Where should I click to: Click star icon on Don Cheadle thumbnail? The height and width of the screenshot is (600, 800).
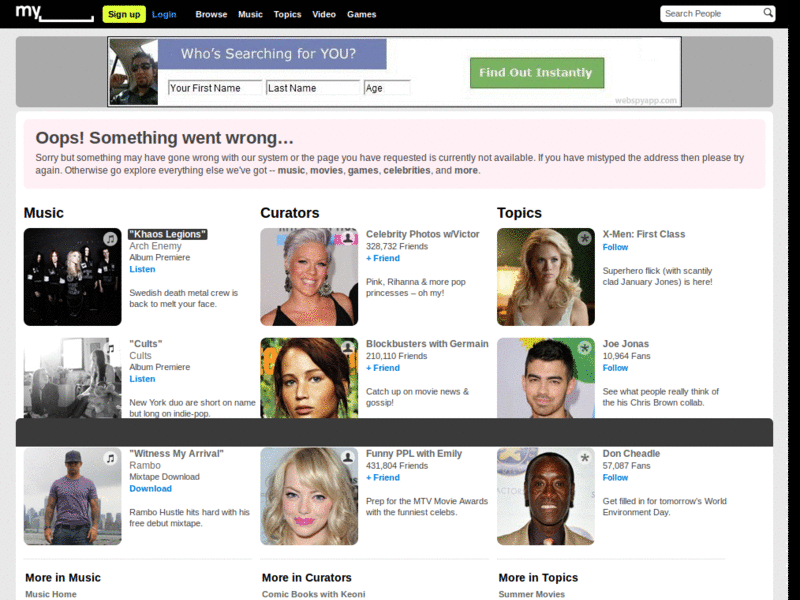pyautogui.click(x=584, y=458)
